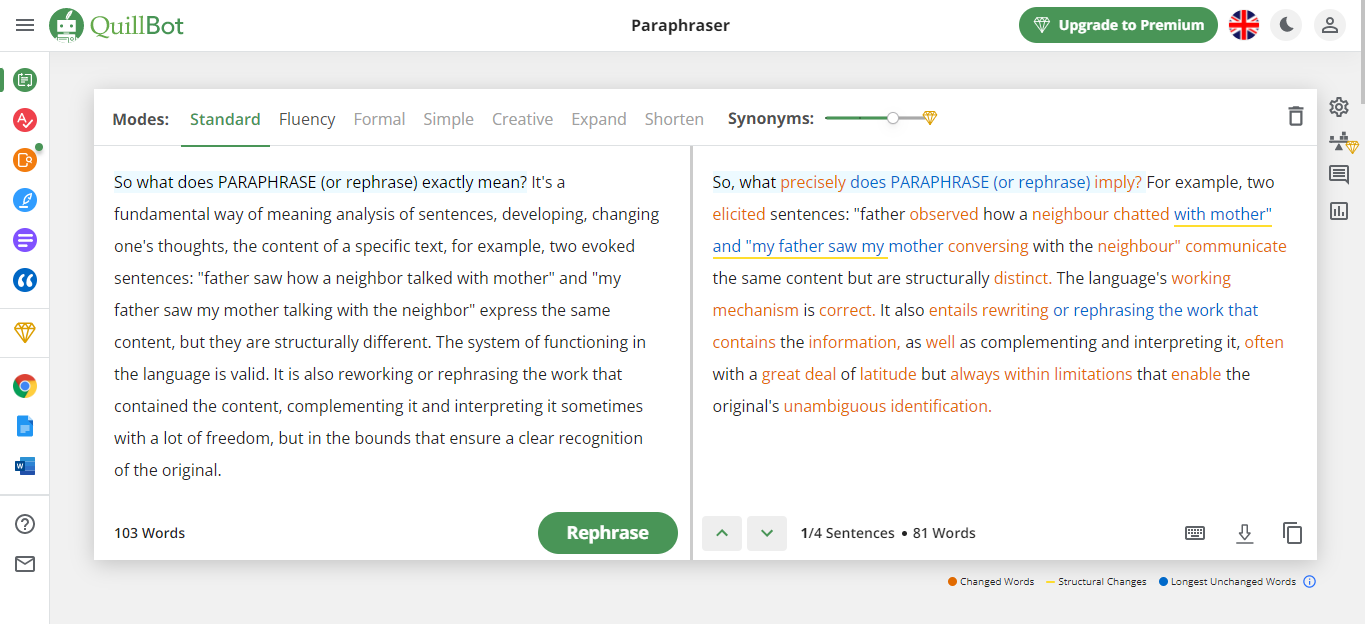Open the Grammar Checker sidebar icon
1365x624 pixels.
pos(25,120)
